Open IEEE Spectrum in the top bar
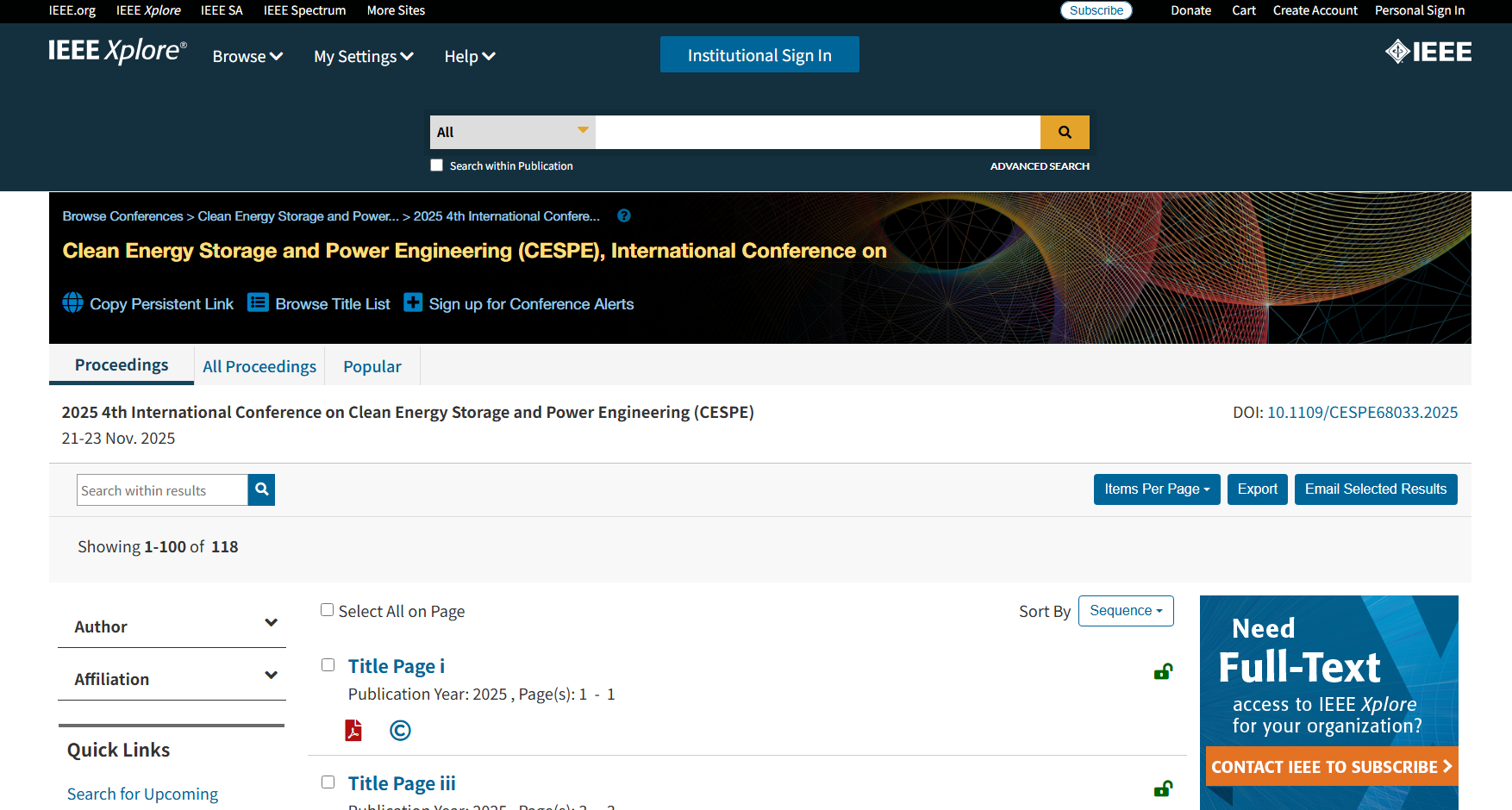Image resolution: width=1512 pixels, height=810 pixels. pos(304,10)
